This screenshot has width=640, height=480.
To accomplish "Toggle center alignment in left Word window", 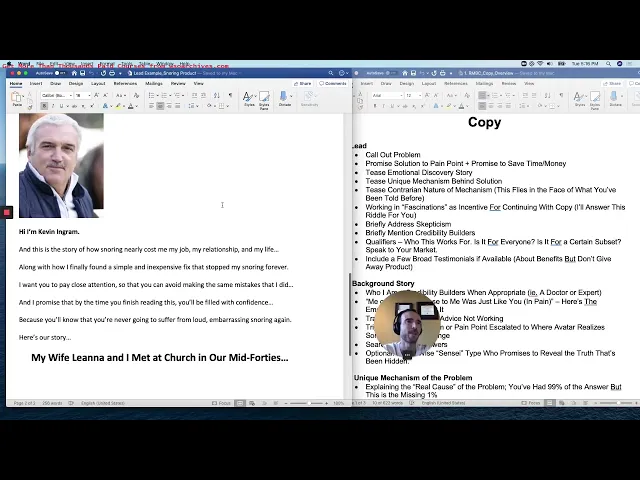I will [160, 106].
